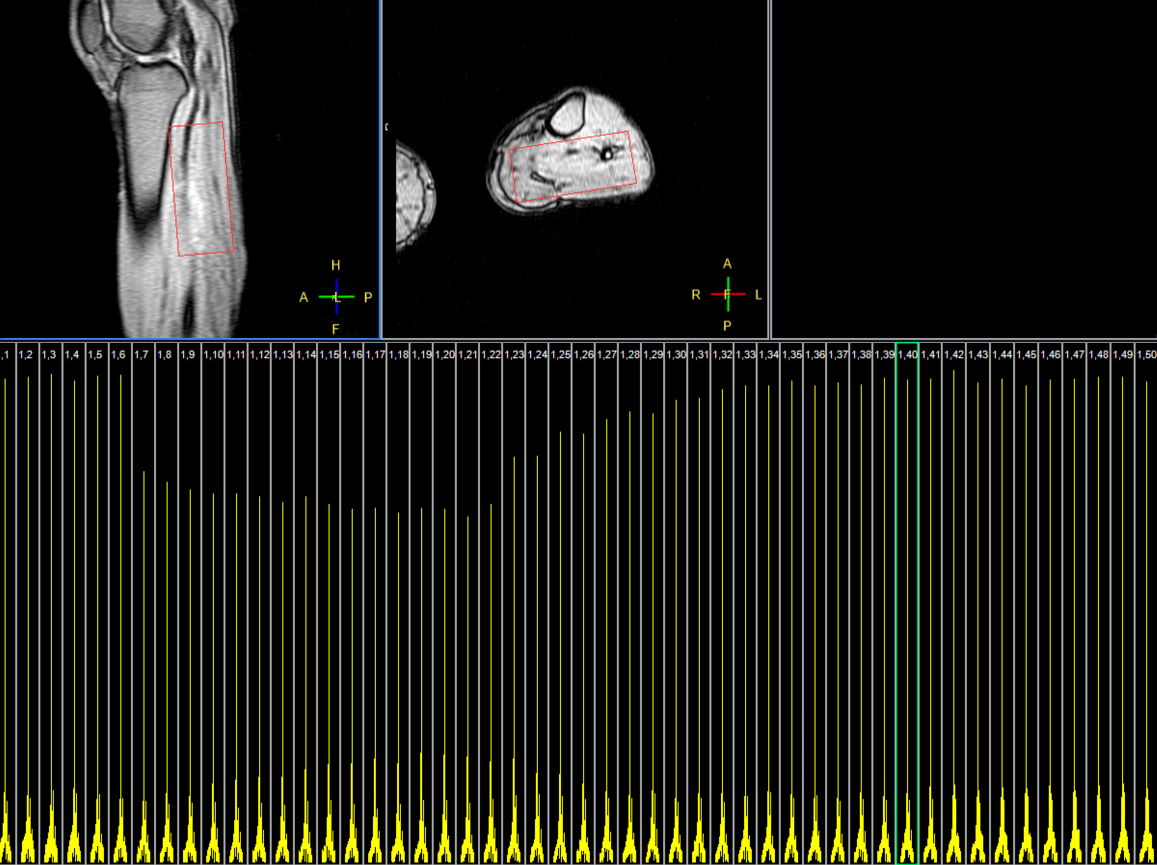Open spectrum column header labeled 1,30

pos(677,354)
